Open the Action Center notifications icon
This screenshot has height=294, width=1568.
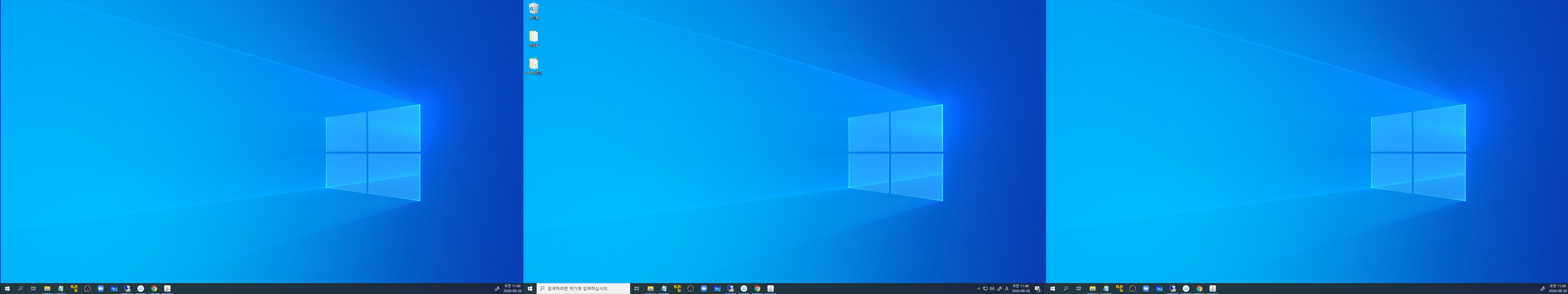pyautogui.click(x=1038, y=289)
